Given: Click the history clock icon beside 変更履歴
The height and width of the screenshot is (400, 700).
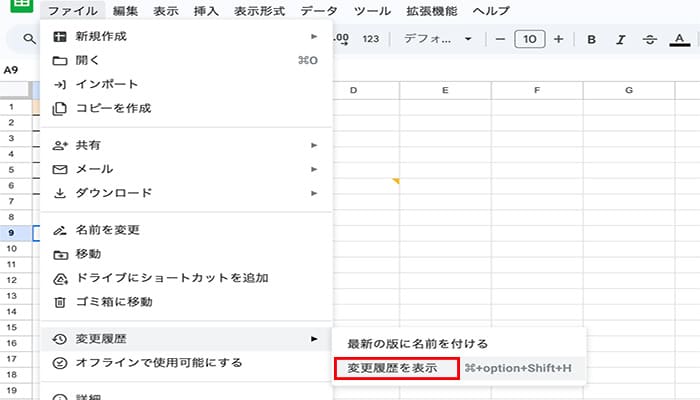Looking at the screenshot, I should click(x=60, y=339).
